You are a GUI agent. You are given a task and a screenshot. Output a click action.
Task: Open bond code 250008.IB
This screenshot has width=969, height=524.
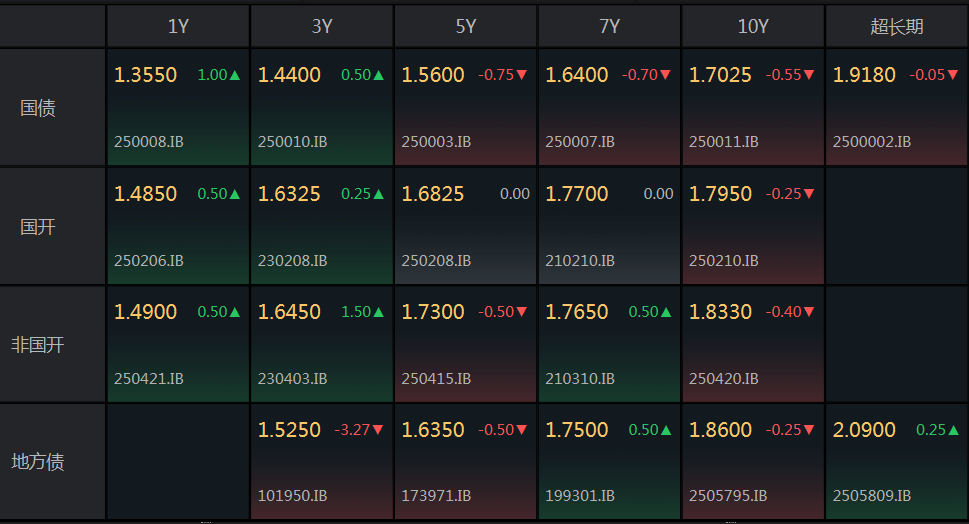click(x=149, y=142)
